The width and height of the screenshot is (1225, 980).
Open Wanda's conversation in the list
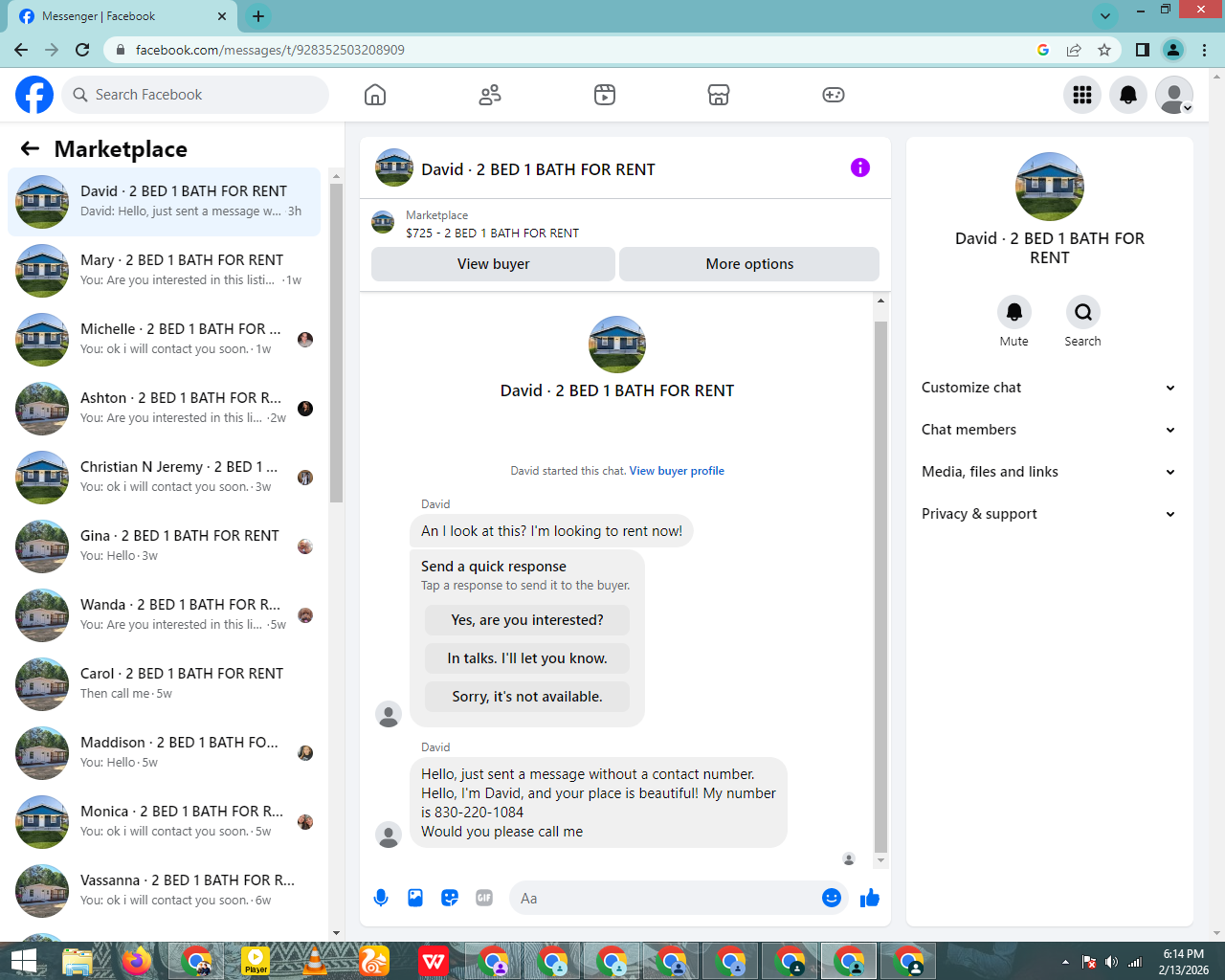tap(164, 615)
